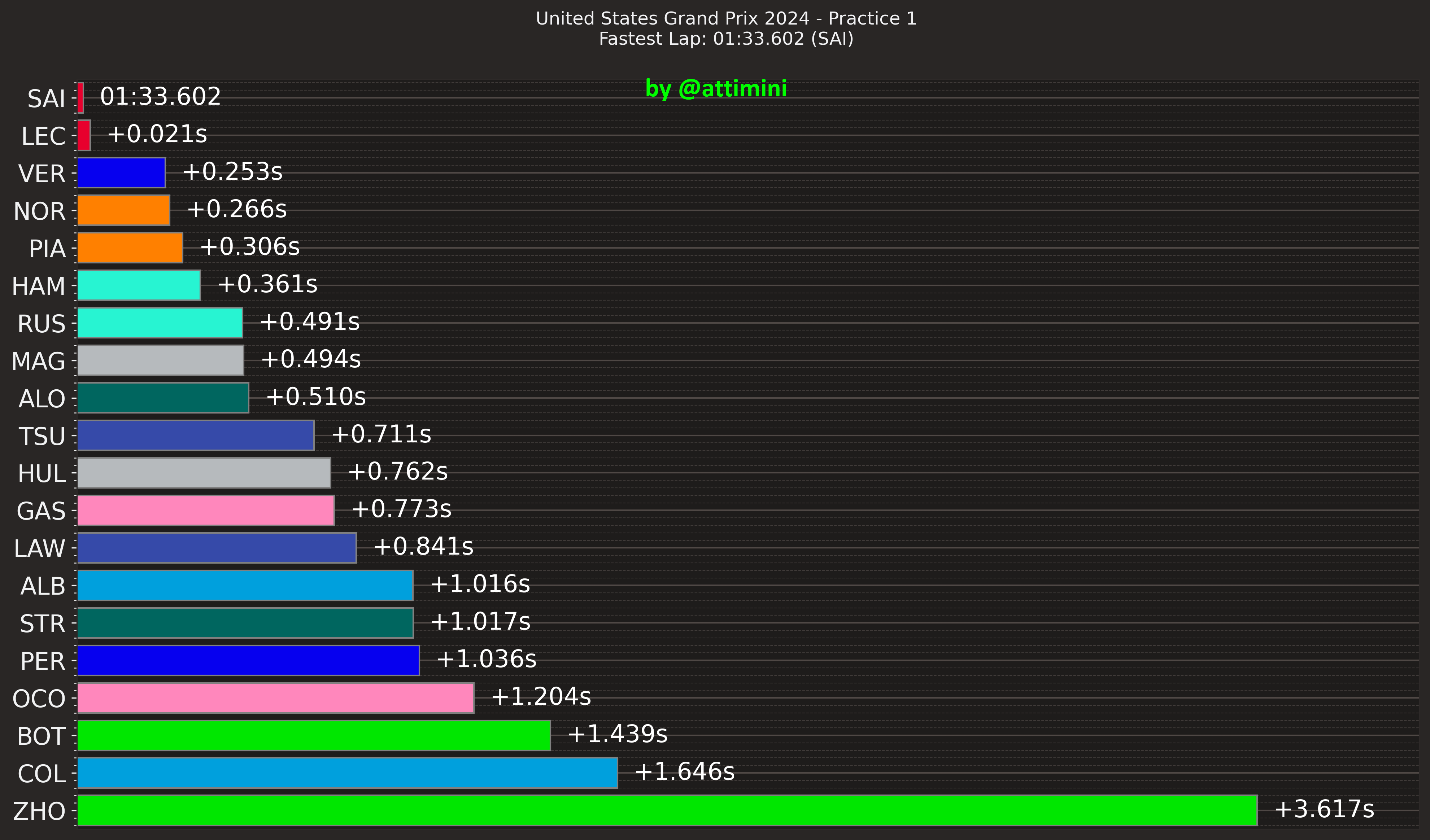The height and width of the screenshot is (840, 1430).
Task: Click the green ZHO bar
Action: click(x=667, y=810)
